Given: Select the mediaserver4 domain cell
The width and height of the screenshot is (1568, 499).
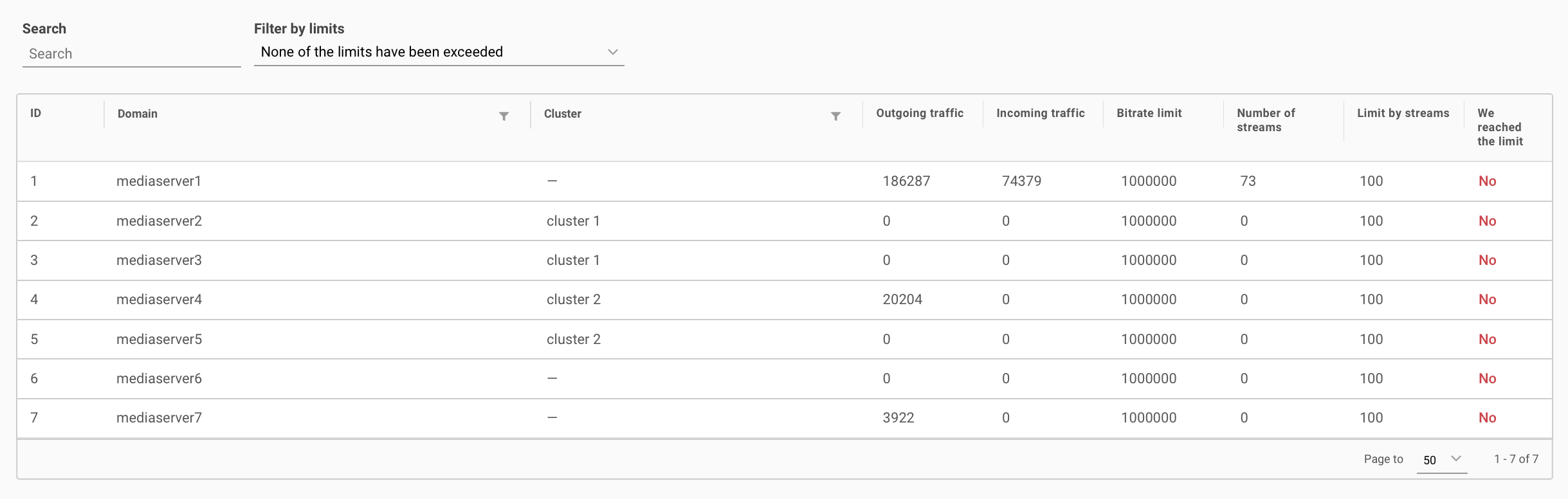Looking at the screenshot, I should pos(159,300).
